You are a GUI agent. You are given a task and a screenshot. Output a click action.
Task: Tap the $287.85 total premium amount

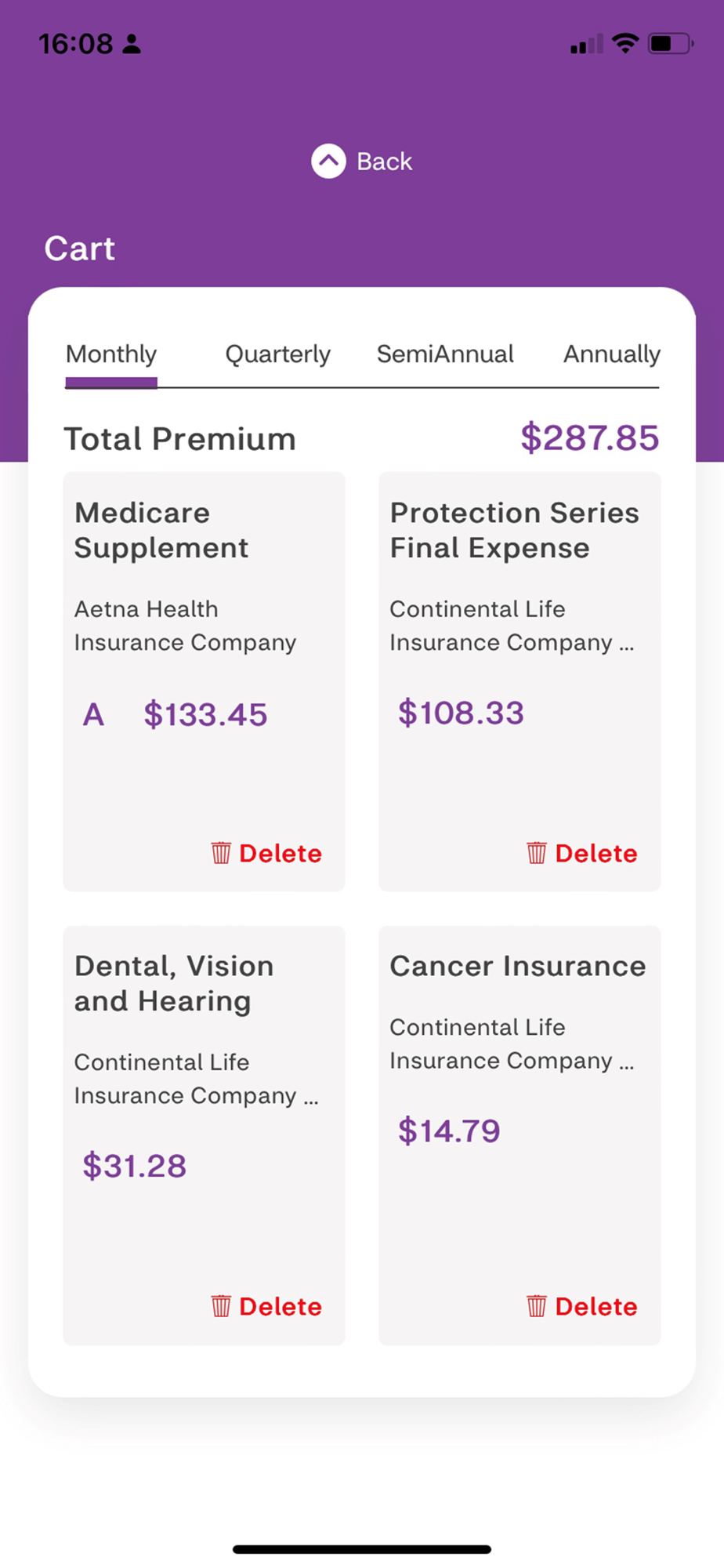point(589,437)
